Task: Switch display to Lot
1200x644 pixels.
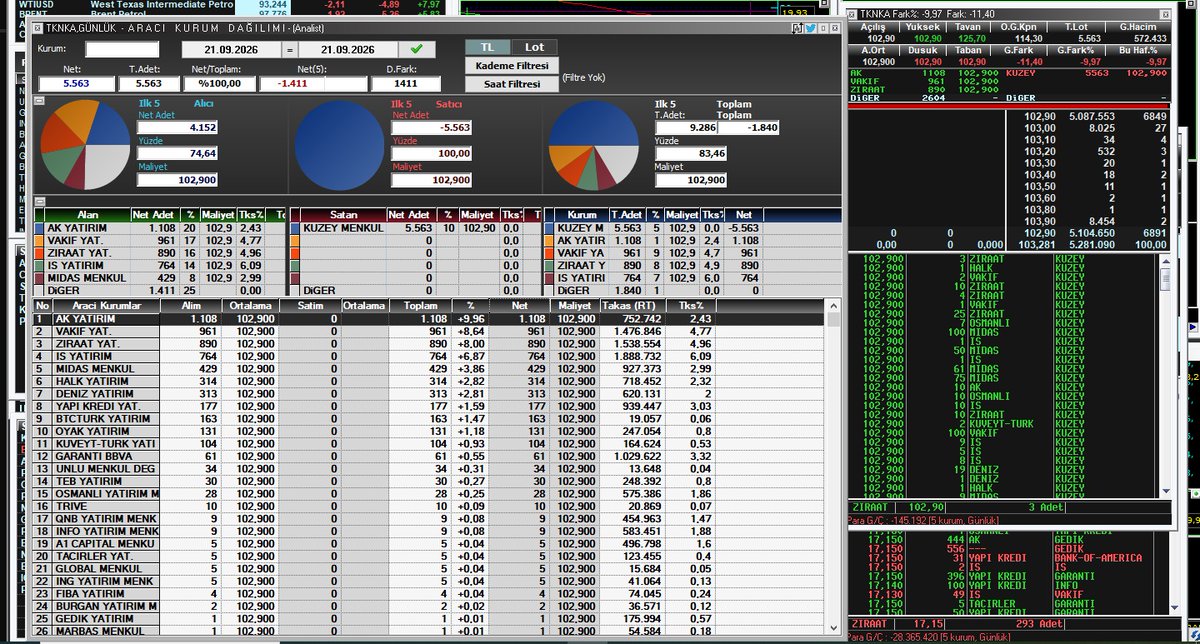Action: tap(535, 47)
